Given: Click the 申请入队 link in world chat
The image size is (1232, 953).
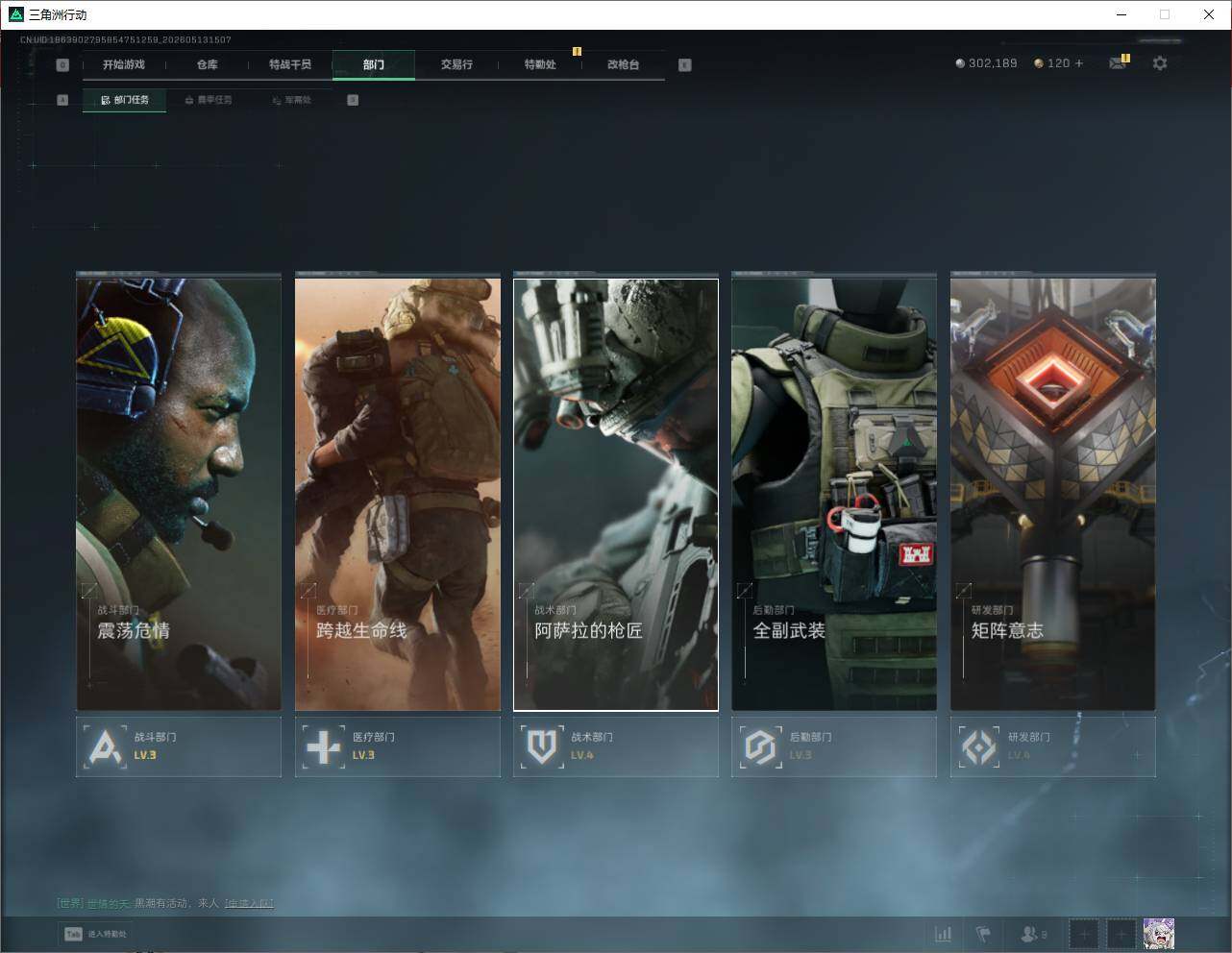Looking at the screenshot, I should [249, 903].
